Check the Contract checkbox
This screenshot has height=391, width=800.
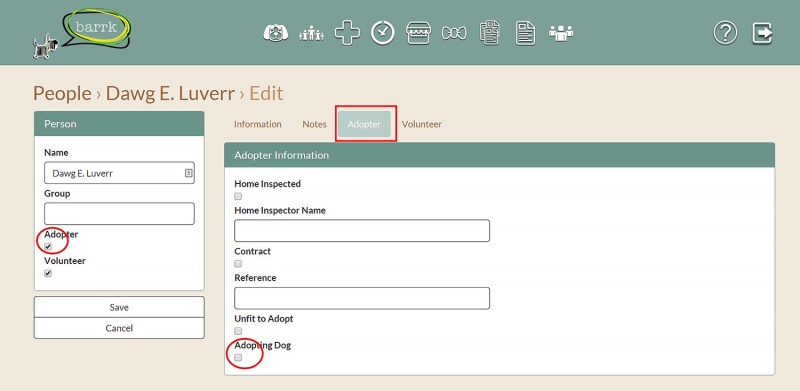(238, 264)
